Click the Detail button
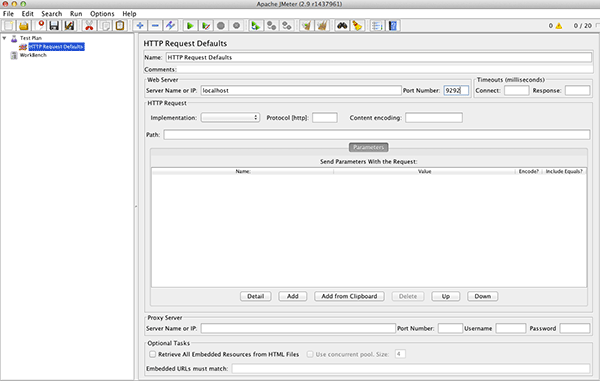This screenshot has width=600, height=381. pos(256,296)
